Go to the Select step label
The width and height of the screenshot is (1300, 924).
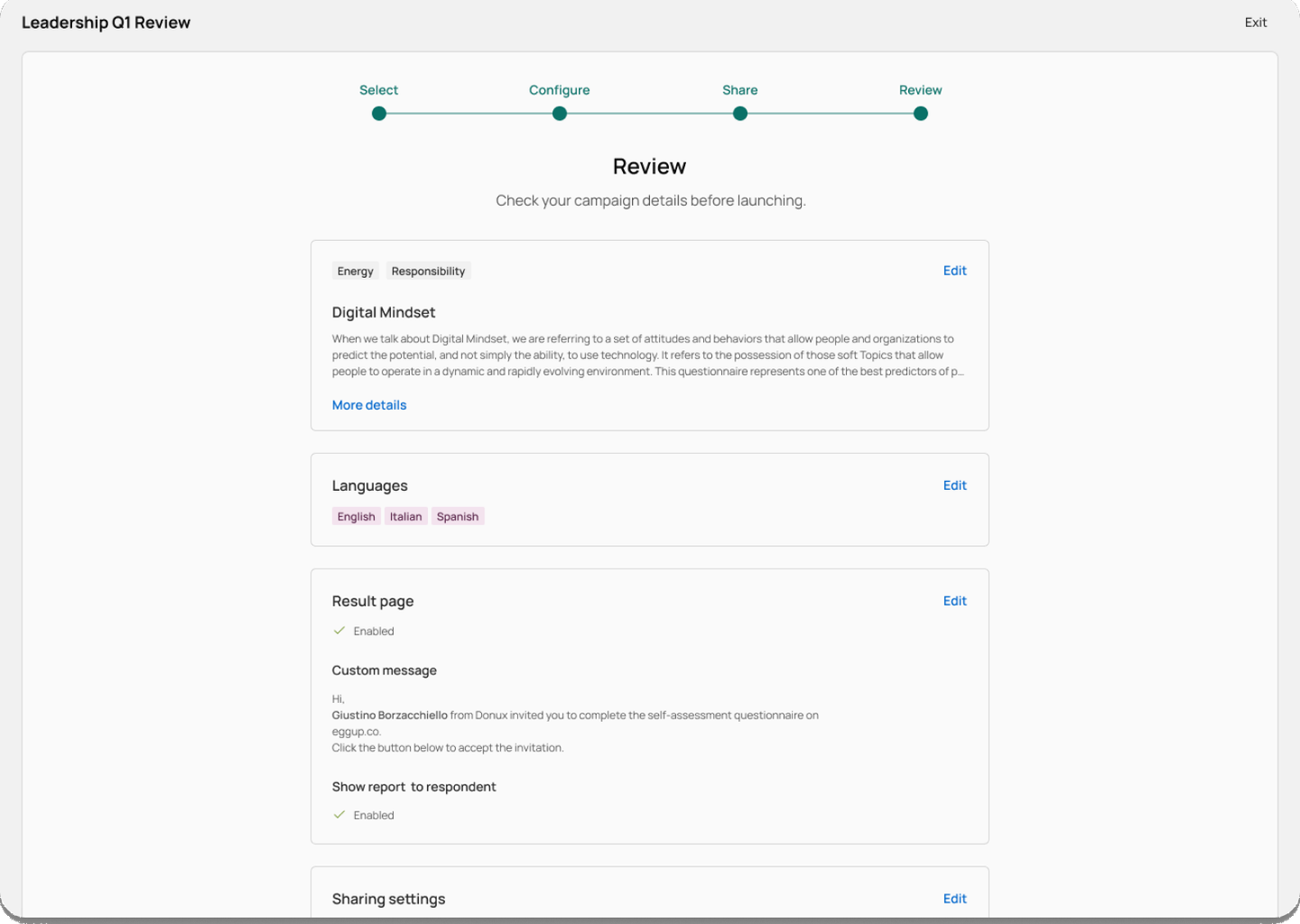pyautogui.click(x=378, y=90)
